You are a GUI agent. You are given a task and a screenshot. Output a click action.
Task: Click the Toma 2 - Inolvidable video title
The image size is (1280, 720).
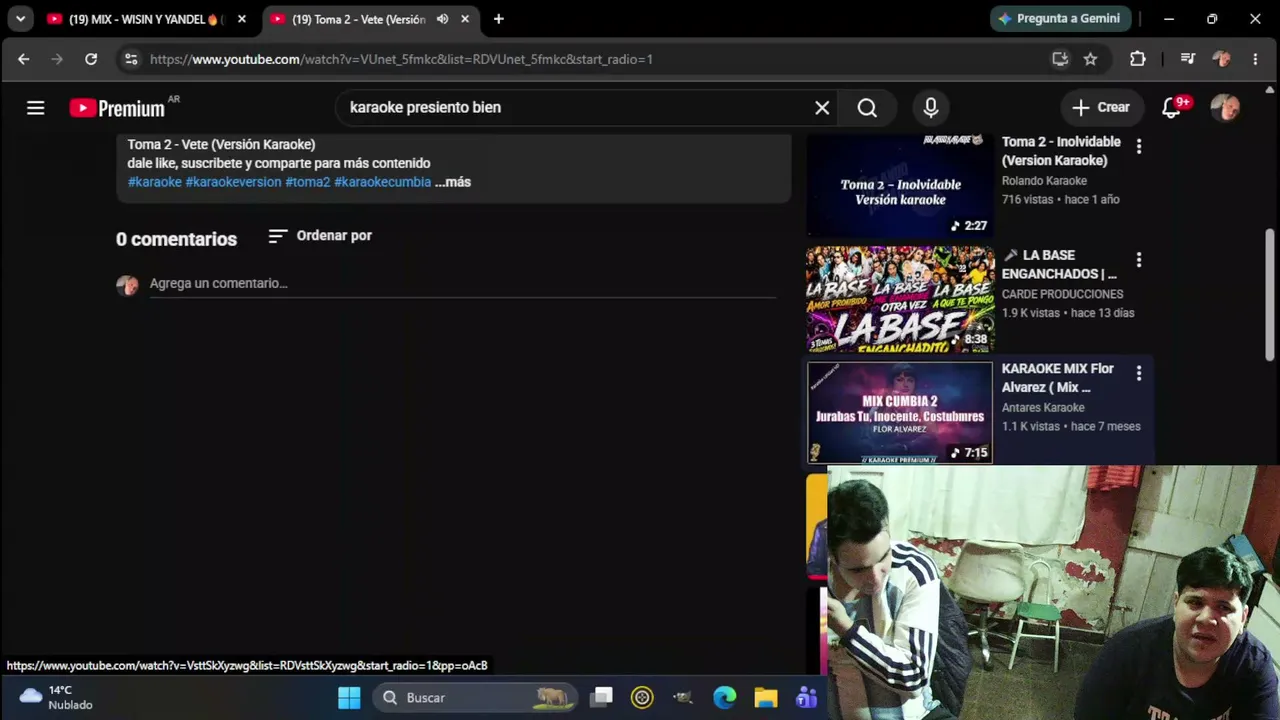click(1061, 151)
